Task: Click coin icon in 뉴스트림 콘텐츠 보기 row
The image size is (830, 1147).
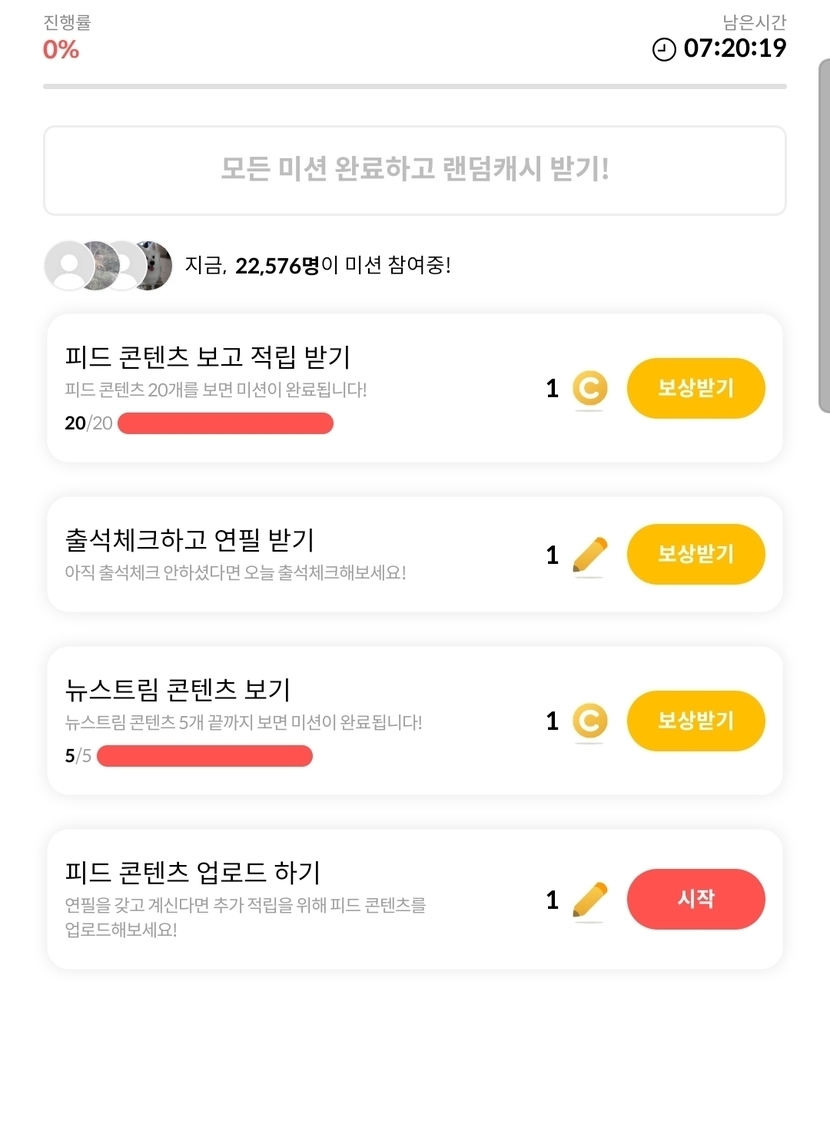Action: 590,721
